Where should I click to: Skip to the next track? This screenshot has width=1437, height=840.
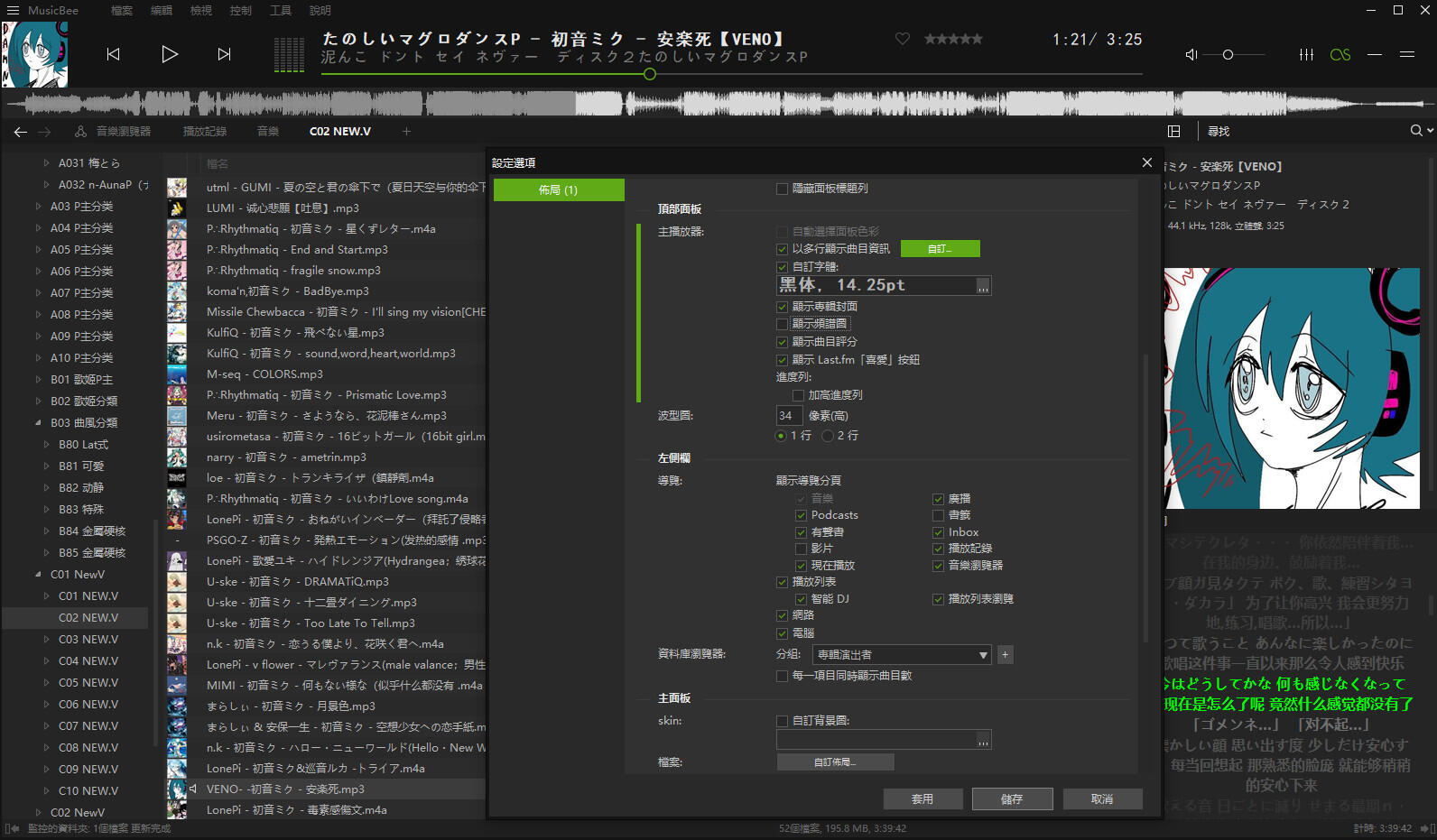pyautogui.click(x=224, y=54)
